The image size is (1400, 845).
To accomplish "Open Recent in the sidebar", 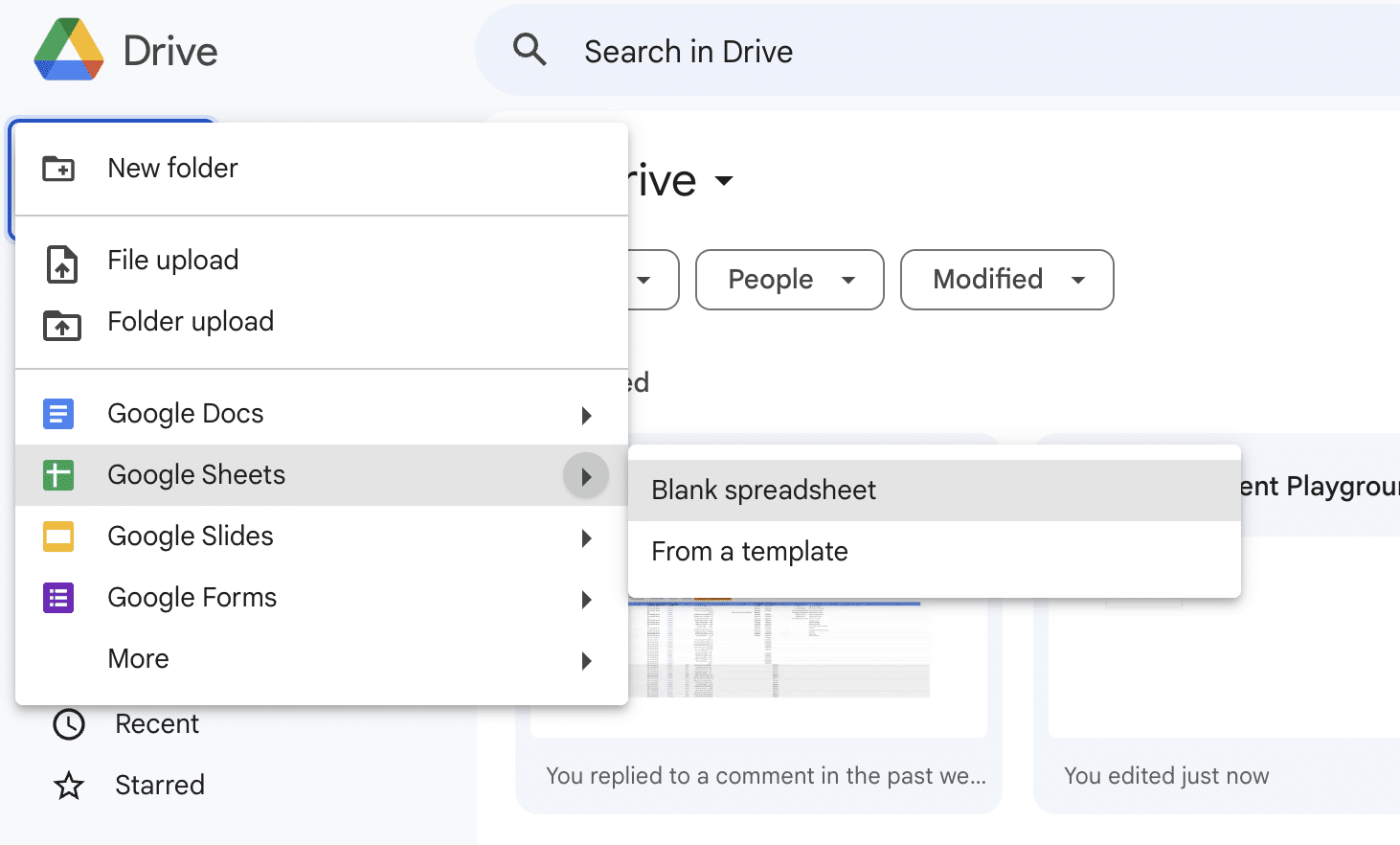I will pos(156,724).
